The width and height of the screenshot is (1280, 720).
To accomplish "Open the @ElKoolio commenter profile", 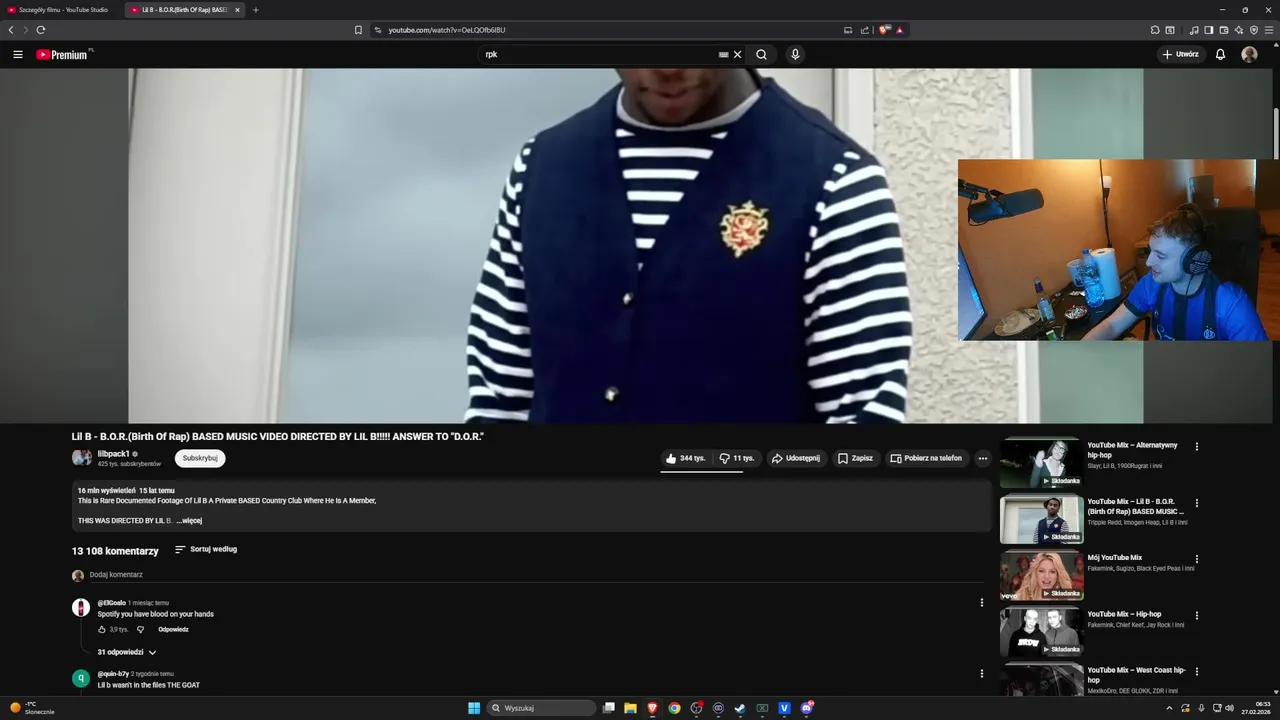I will [x=81, y=607].
